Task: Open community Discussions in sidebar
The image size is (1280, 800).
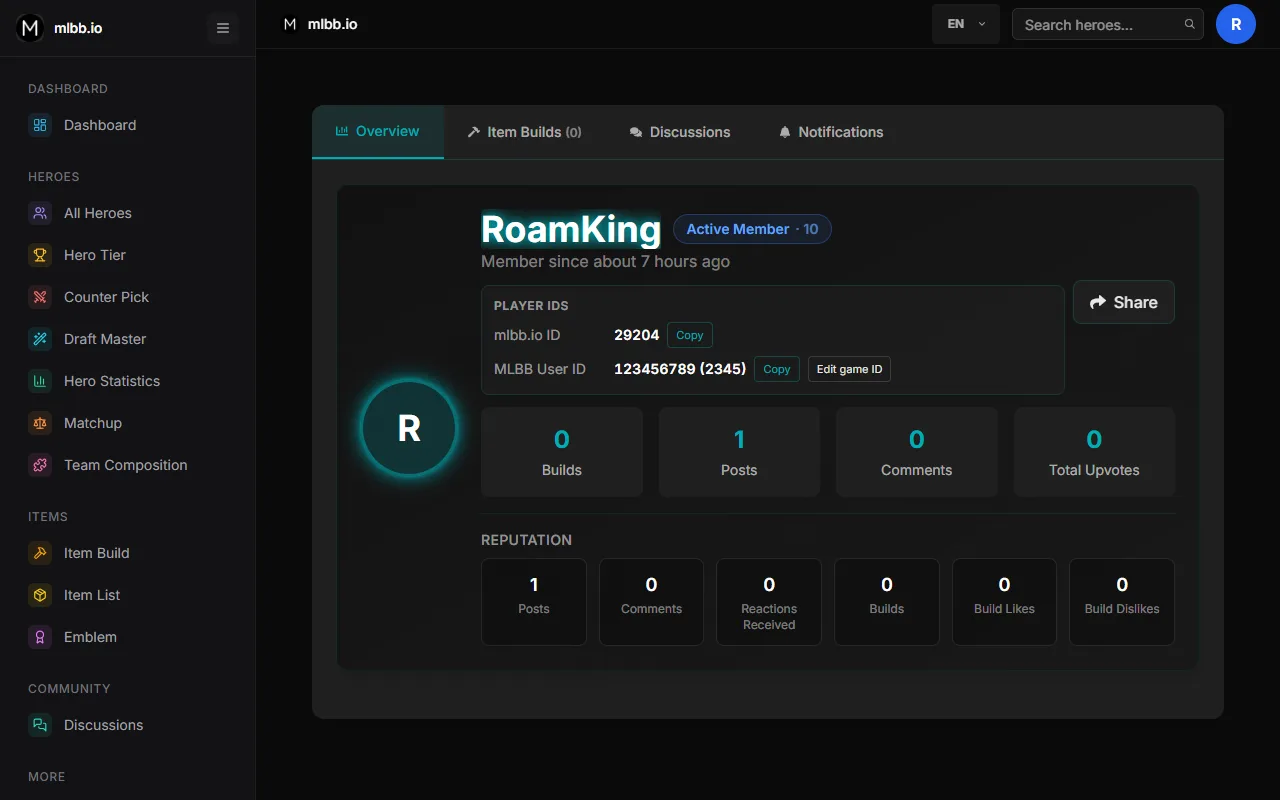Action: point(128,725)
